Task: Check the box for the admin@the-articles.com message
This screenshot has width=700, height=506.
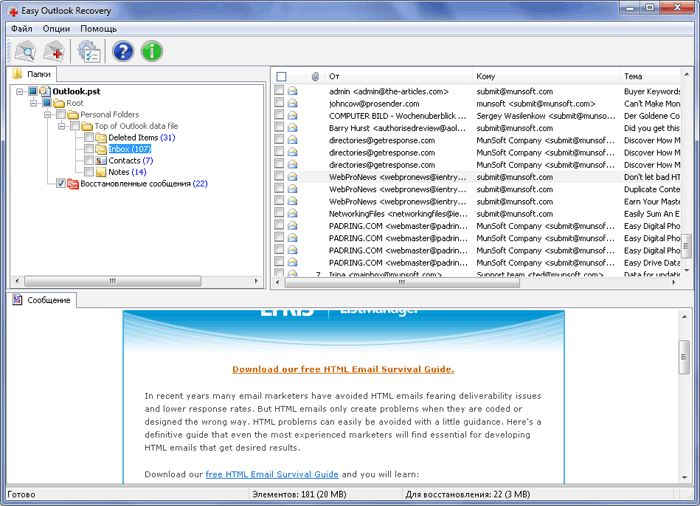Action: [x=279, y=91]
